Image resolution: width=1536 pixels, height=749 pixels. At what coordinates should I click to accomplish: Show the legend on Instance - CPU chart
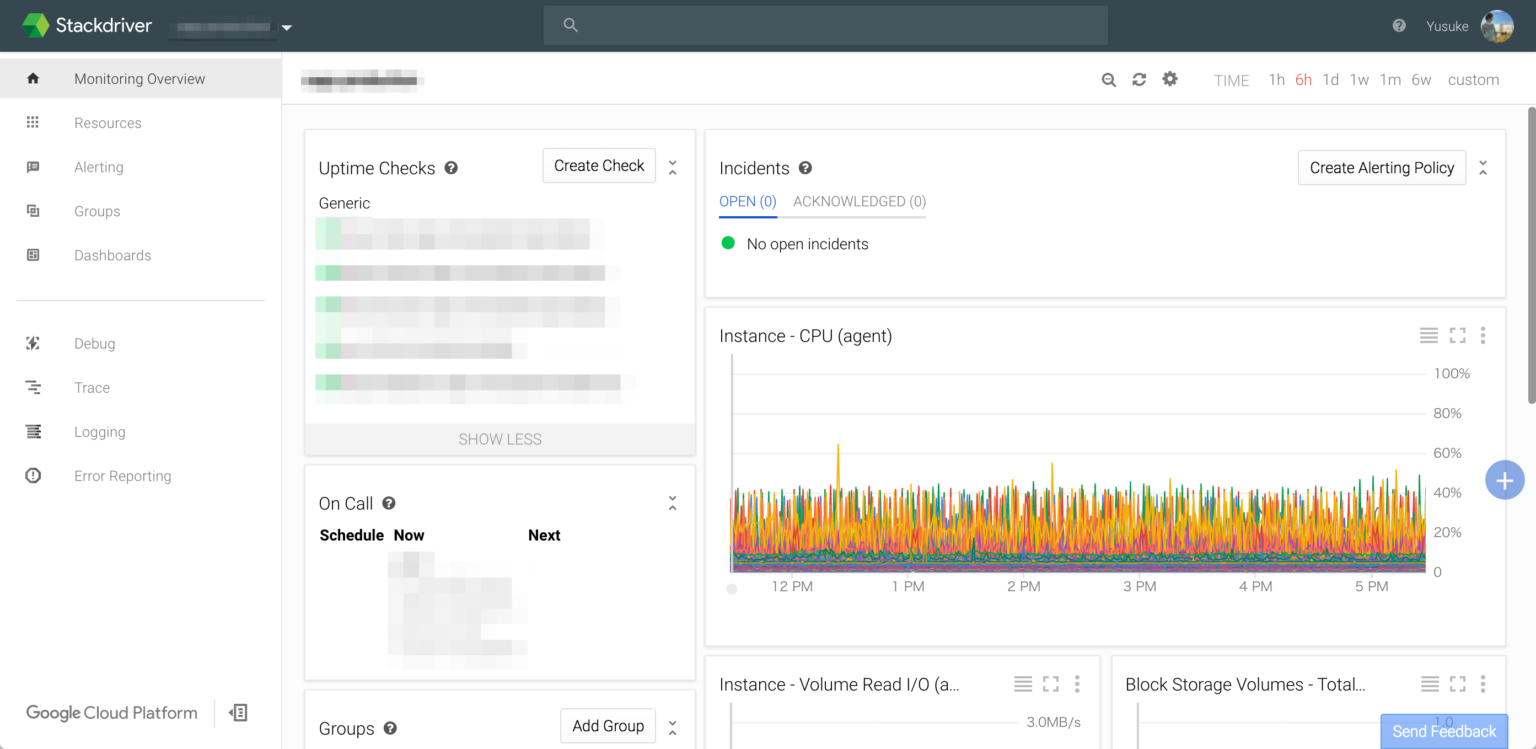point(1428,335)
